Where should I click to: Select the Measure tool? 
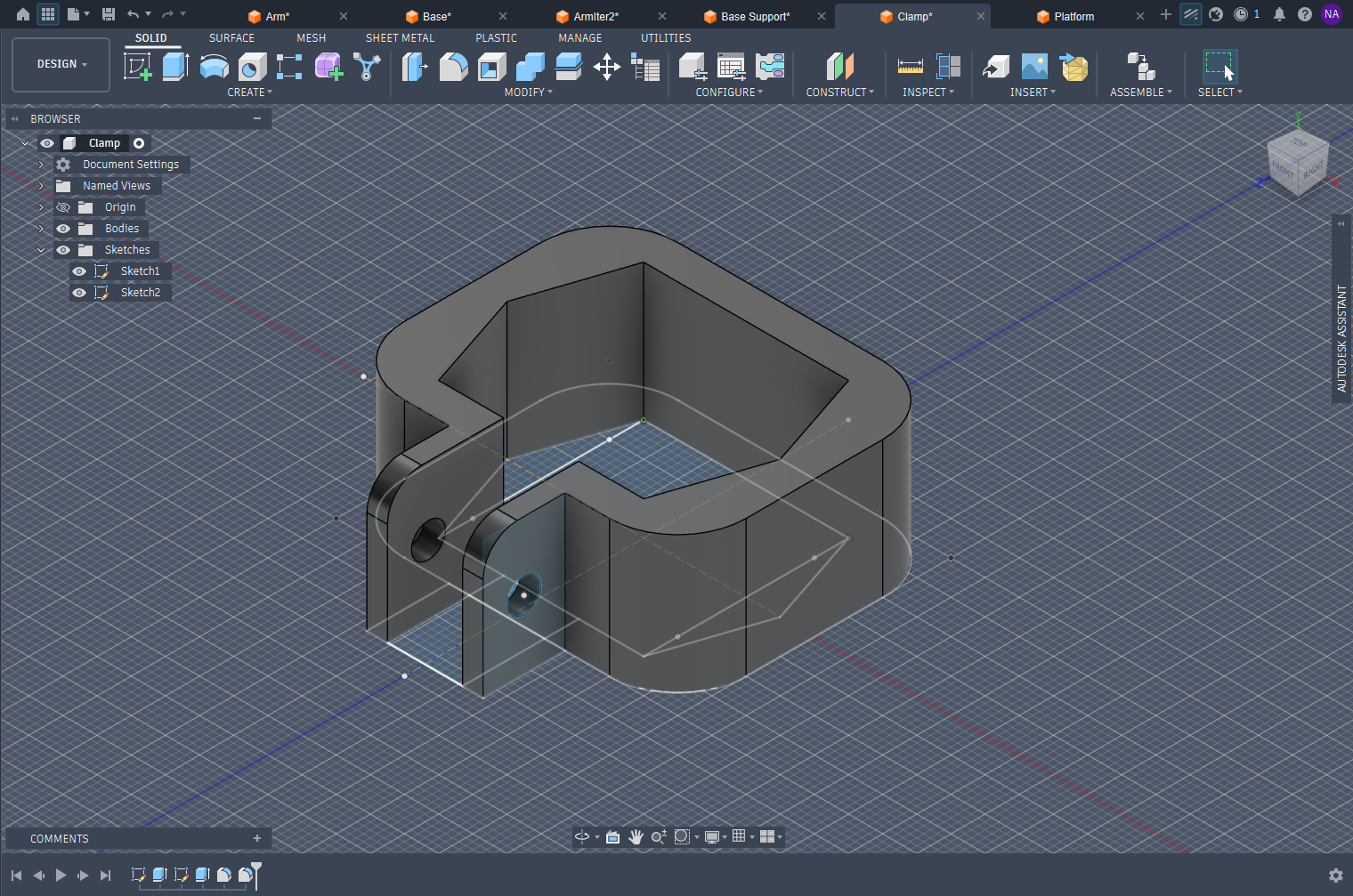click(910, 67)
